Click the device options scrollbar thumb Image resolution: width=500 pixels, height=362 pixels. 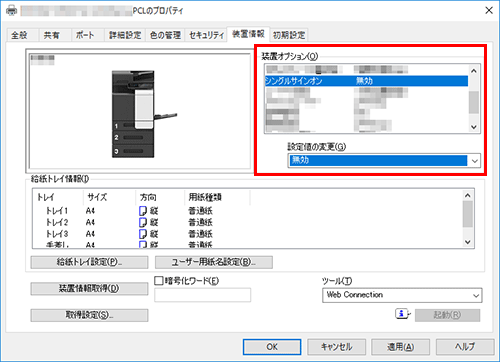(x=474, y=102)
